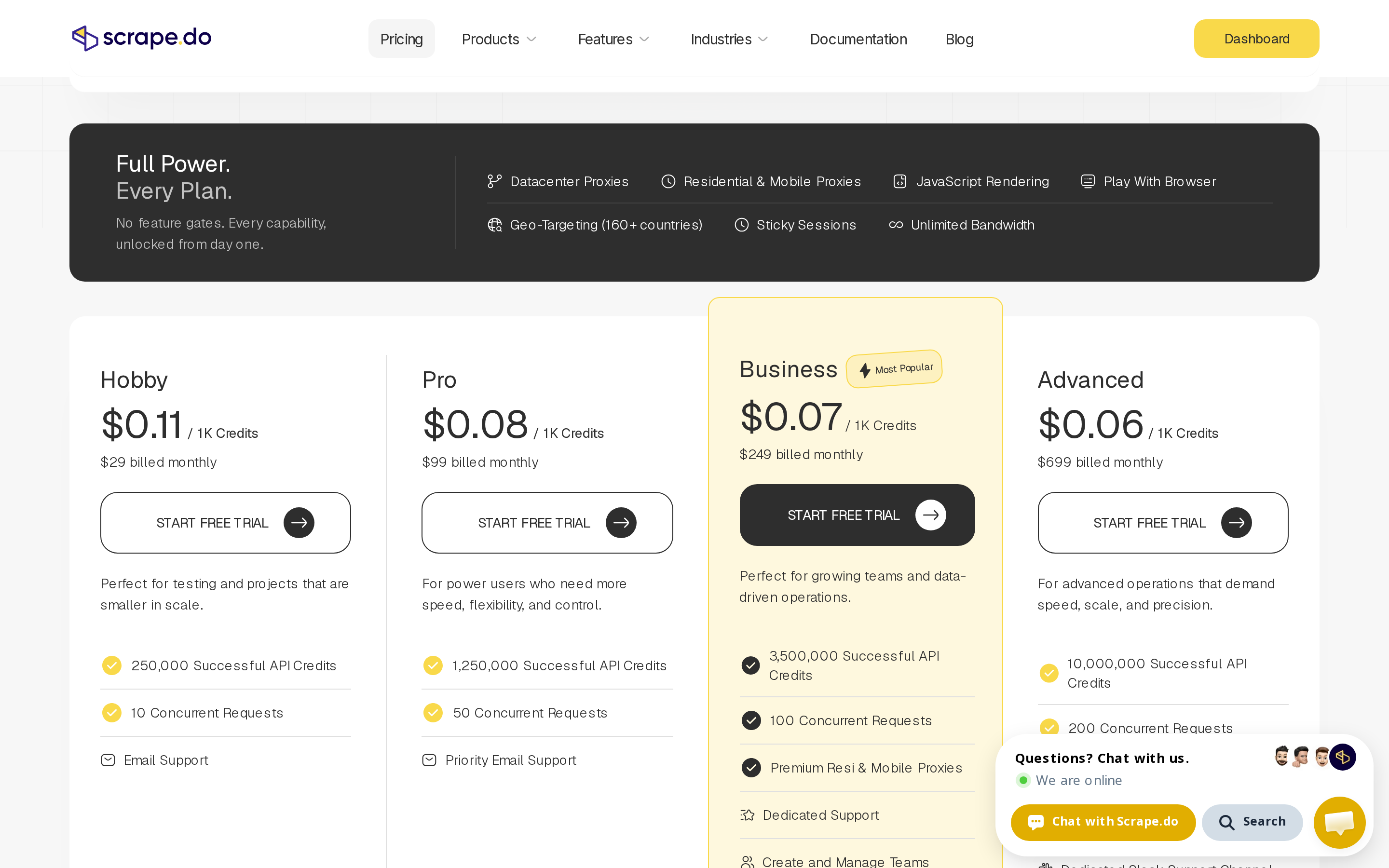Image resolution: width=1389 pixels, height=868 pixels.
Task: Click check icon beside 3,500,000 Successful API Credits
Action: [x=751, y=665]
